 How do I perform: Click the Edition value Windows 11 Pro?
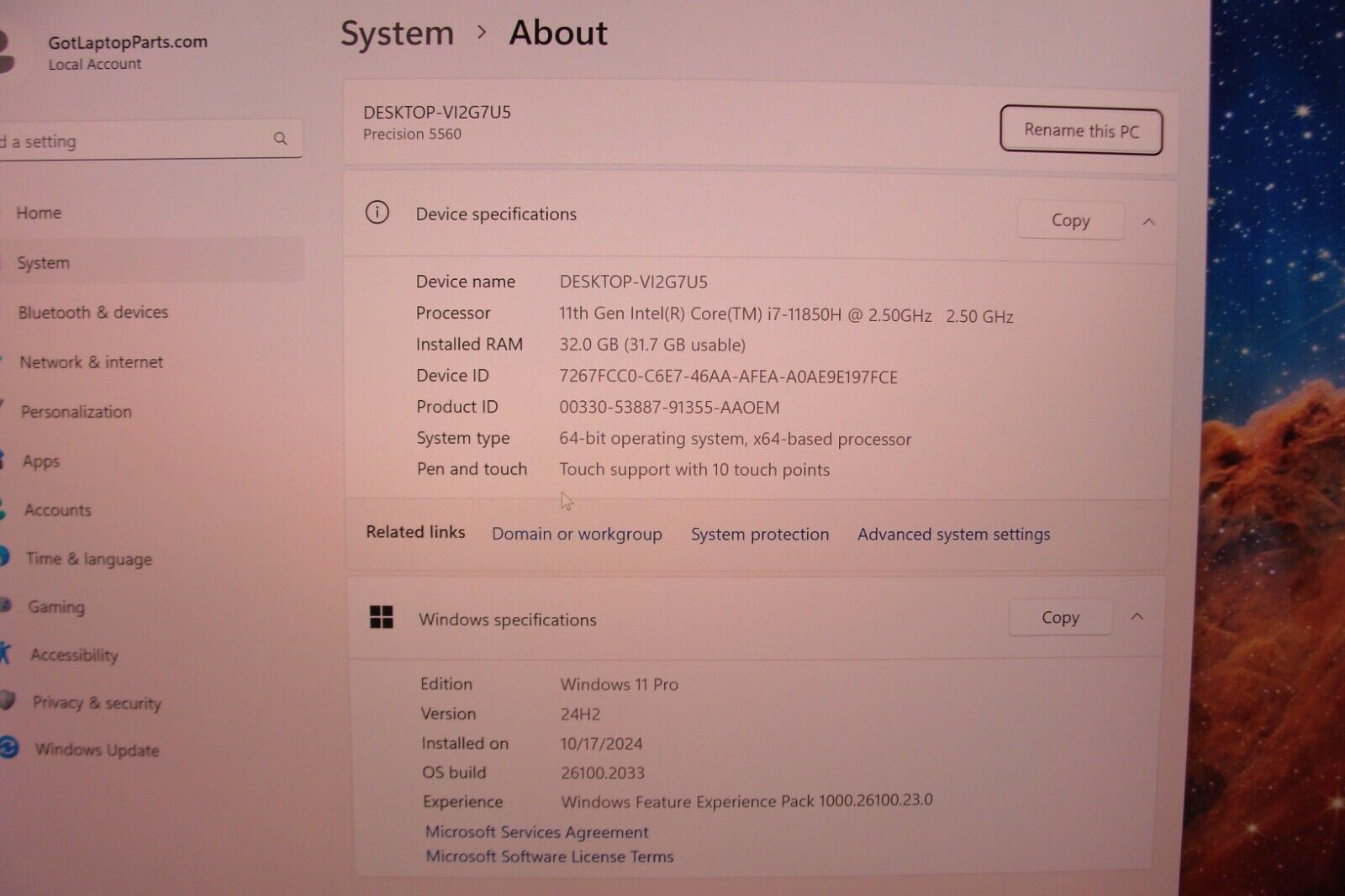pyautogui.click(x=620, y=684)
